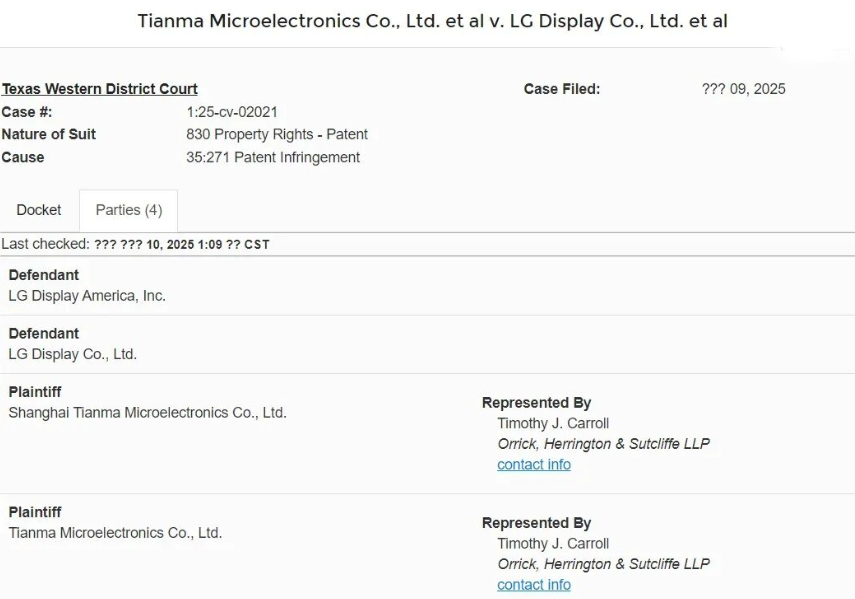
Task: Click the case title heading at top
Action: click(x=432, y=21)
